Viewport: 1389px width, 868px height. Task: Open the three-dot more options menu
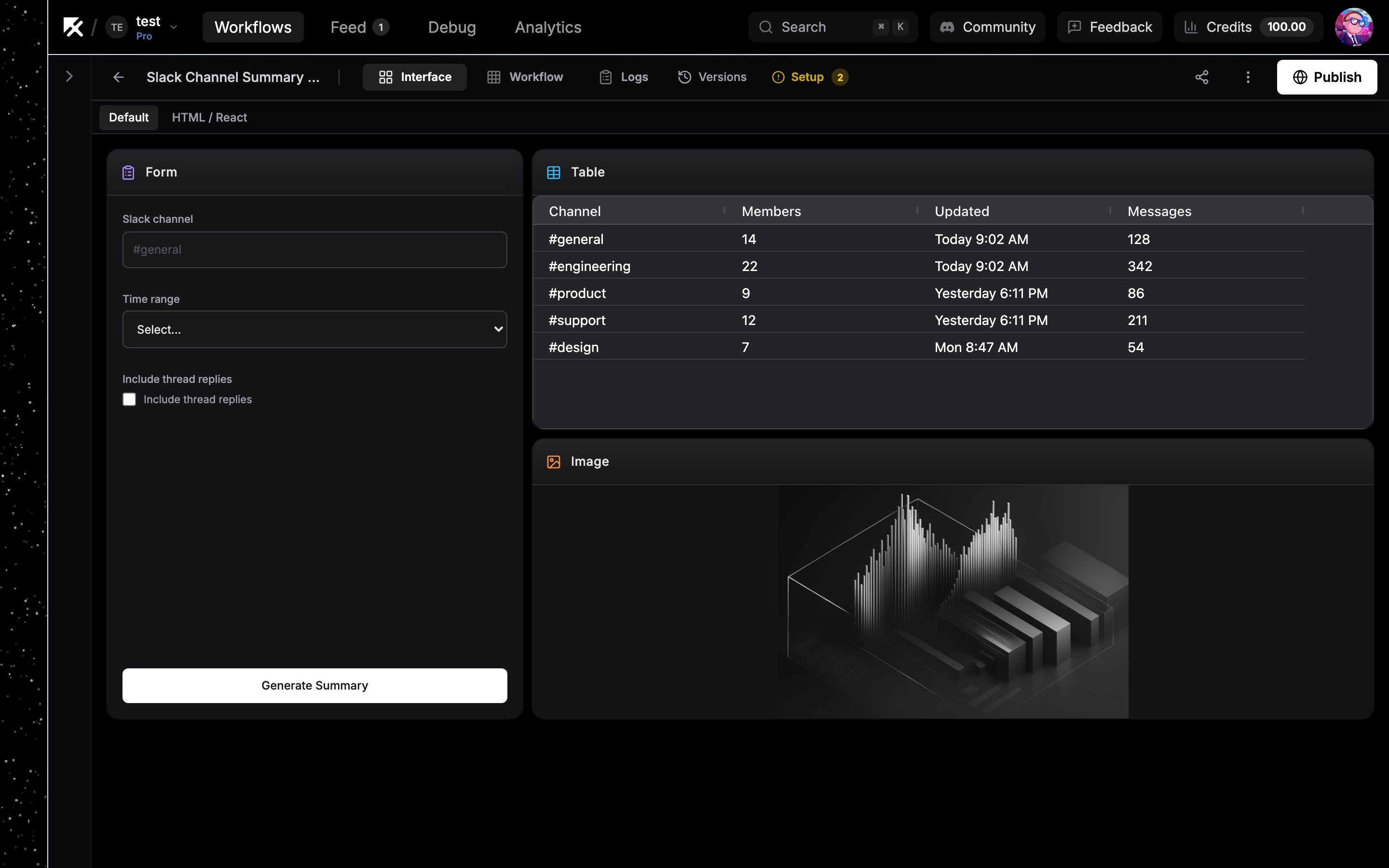tap(1248, 77)
